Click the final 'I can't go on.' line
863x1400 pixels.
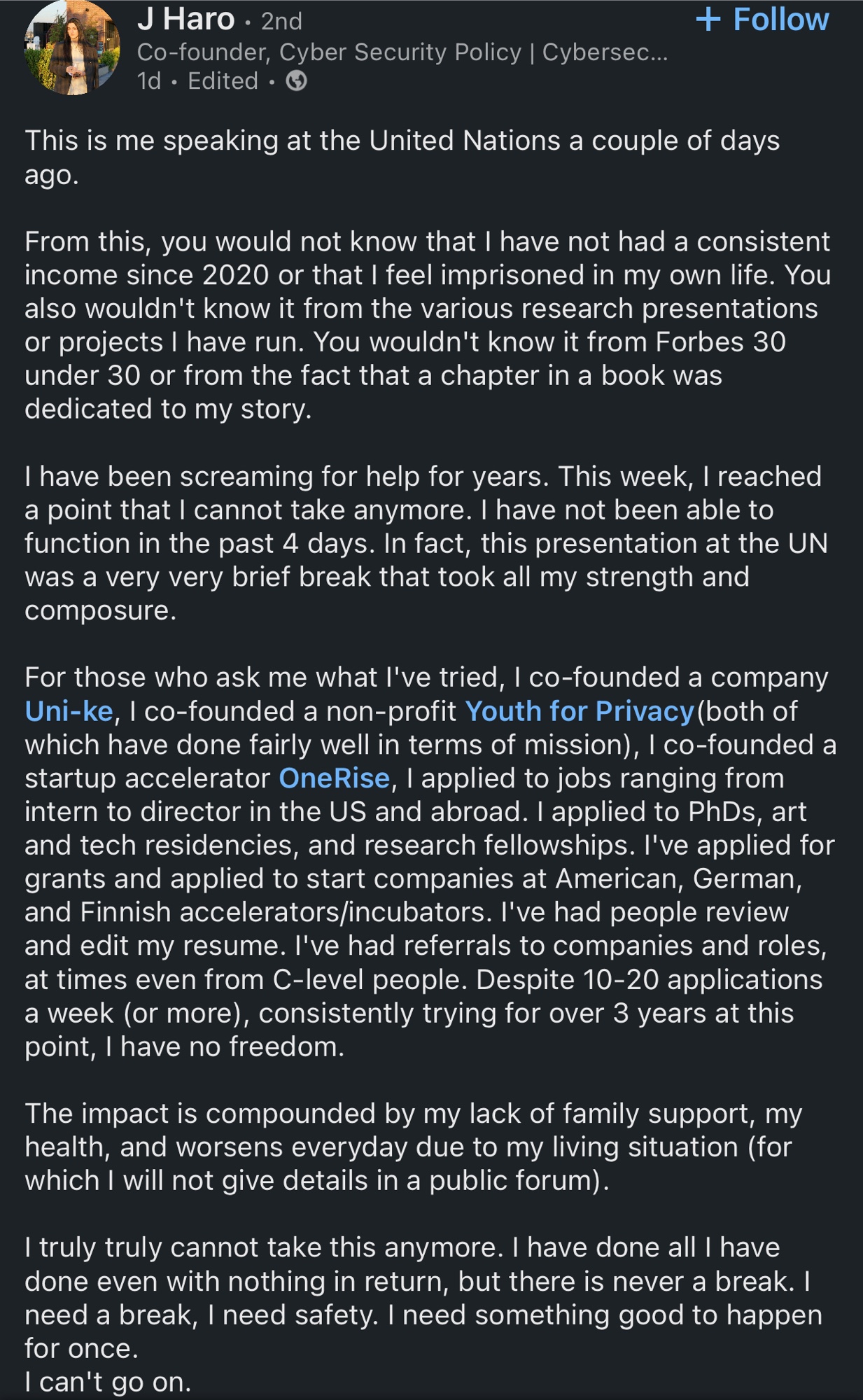tap(108, 1382)
